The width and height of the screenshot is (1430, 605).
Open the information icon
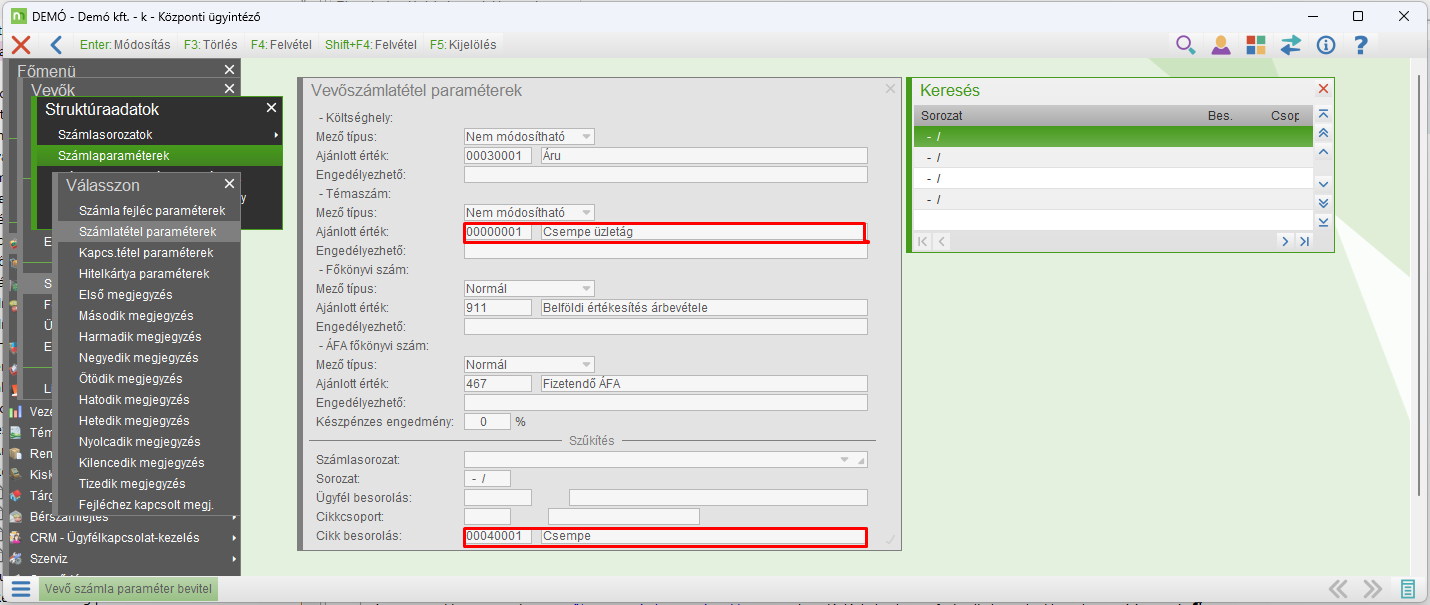pyautogui.click(x=1326, y=44)
